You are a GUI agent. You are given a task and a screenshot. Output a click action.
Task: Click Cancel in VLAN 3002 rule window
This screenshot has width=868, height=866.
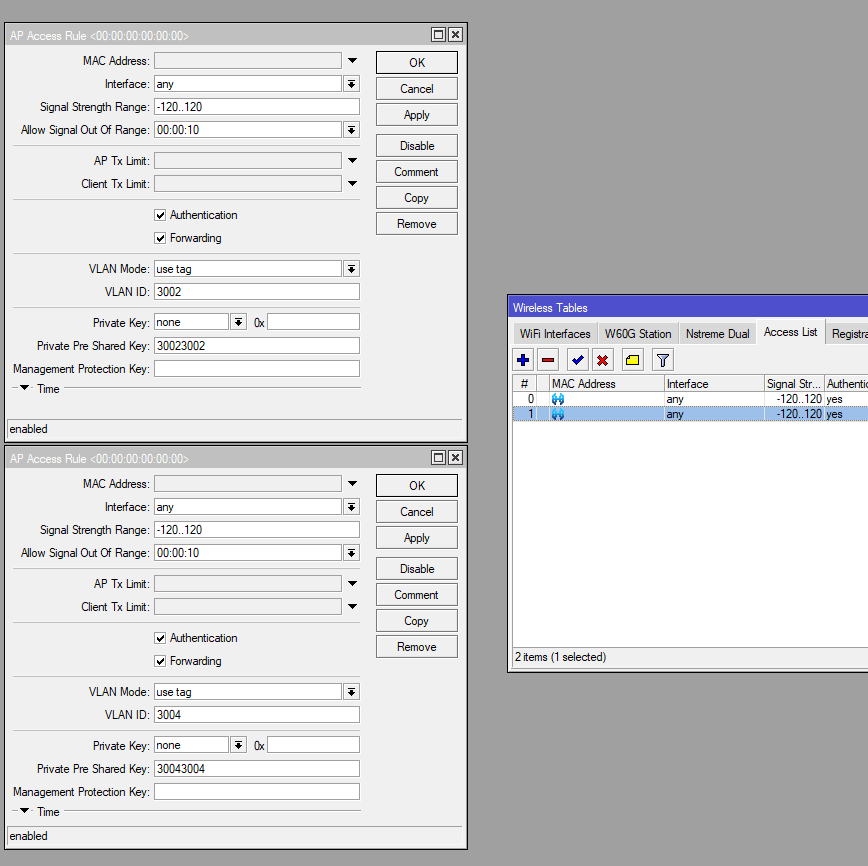pos(417,89)
